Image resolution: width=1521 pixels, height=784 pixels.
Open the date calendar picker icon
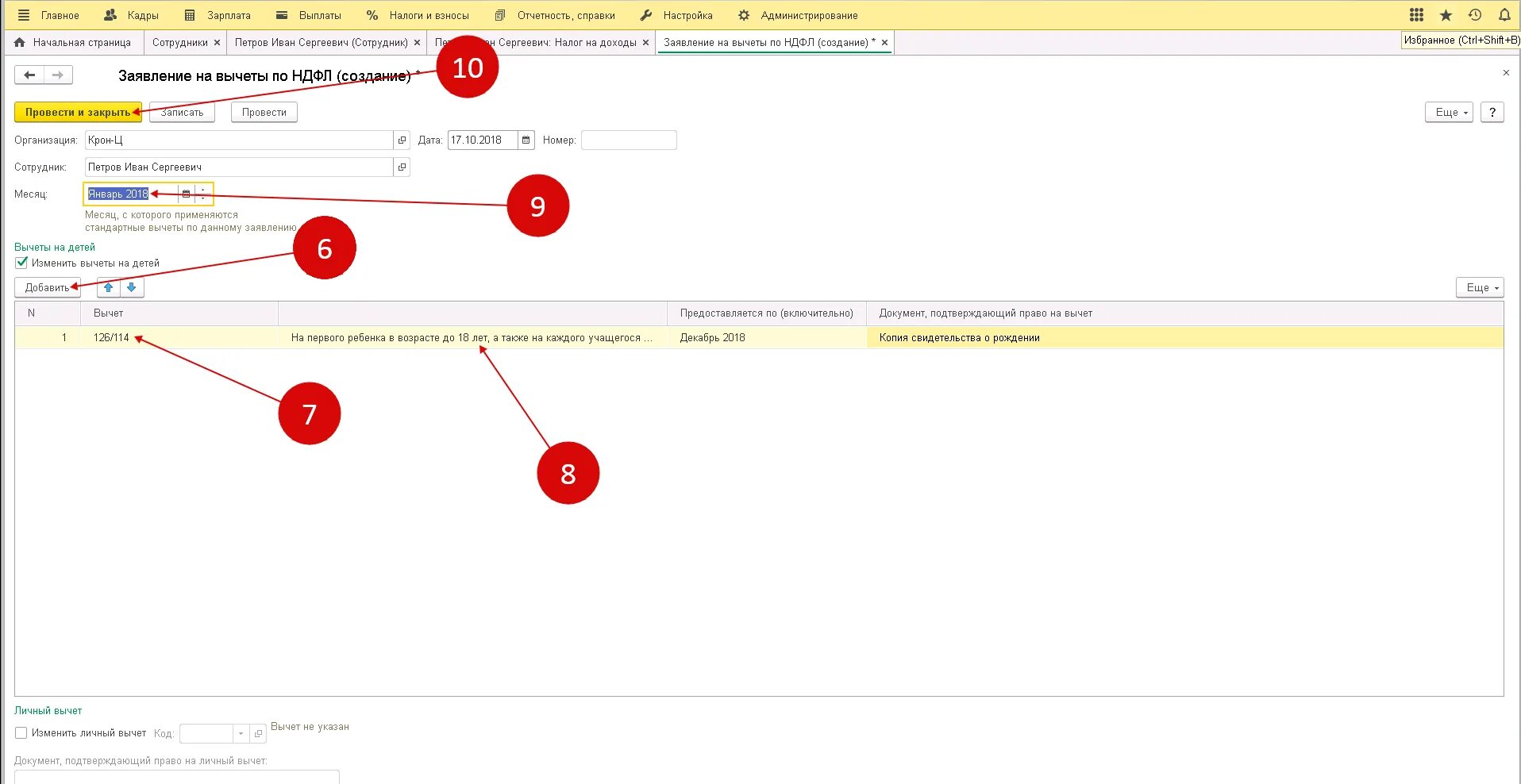[526, 140]
